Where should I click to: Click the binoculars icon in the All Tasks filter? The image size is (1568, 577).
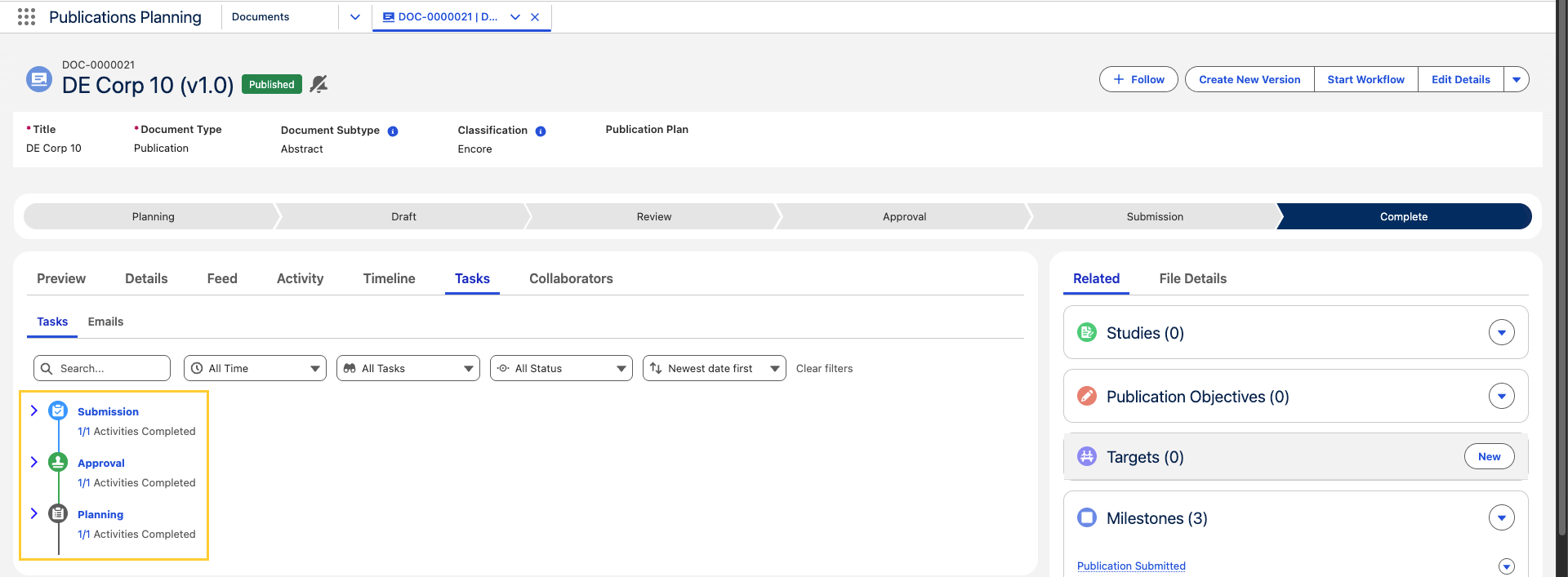click(350, 368)
